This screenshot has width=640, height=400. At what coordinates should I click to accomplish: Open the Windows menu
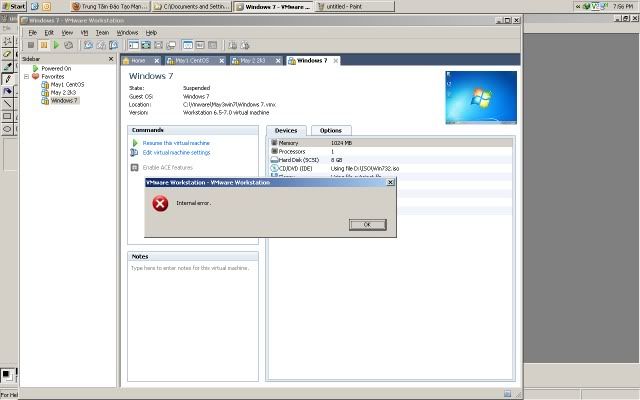127,33
